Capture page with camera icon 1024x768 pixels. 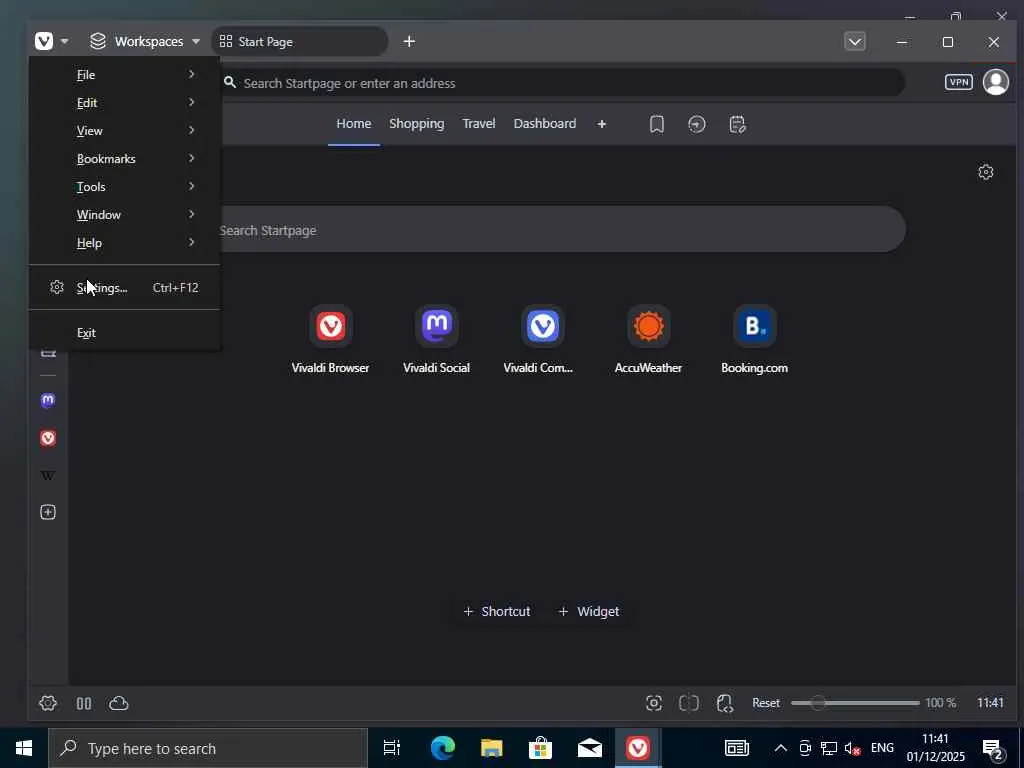(654, 703)
